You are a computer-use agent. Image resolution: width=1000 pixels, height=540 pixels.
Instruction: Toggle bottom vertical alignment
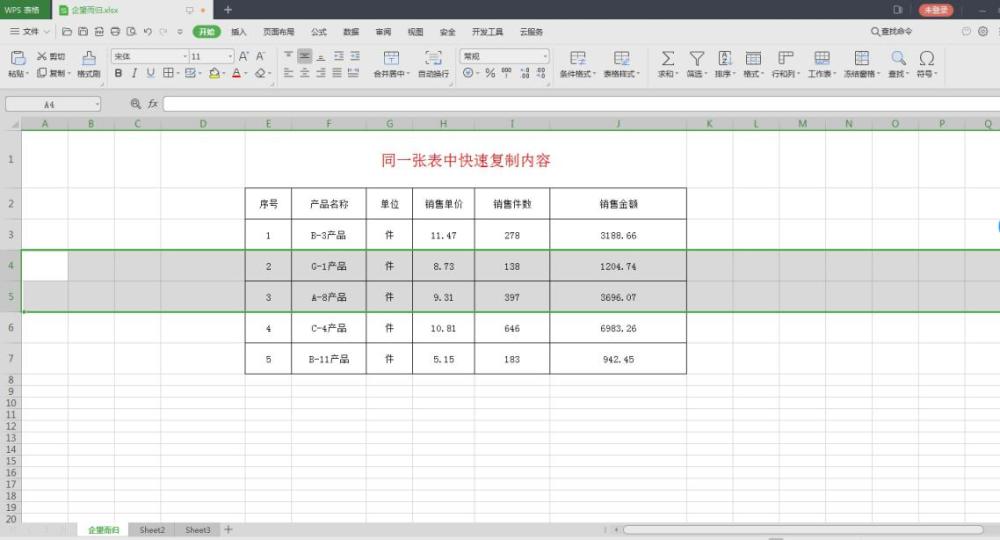321,56
